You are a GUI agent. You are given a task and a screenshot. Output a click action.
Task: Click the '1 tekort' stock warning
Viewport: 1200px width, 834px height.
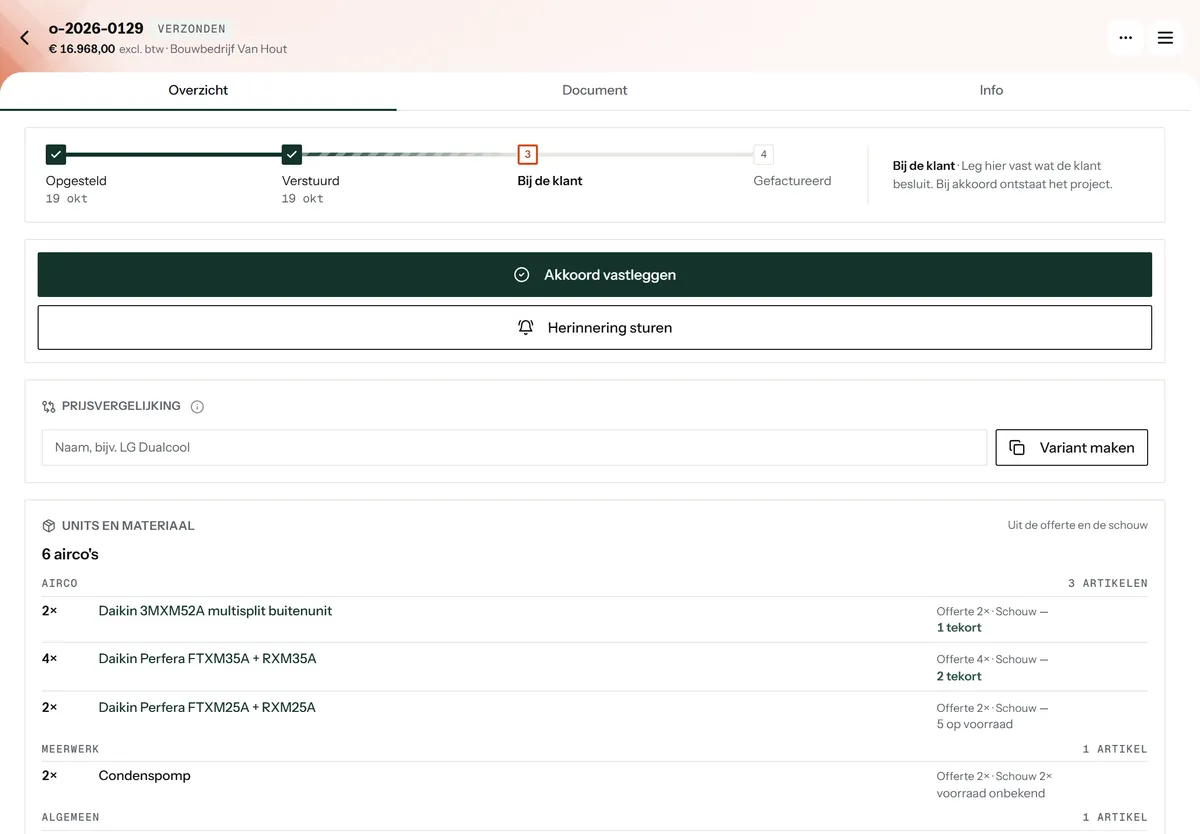pyautogui.click(x=959, y=628)
